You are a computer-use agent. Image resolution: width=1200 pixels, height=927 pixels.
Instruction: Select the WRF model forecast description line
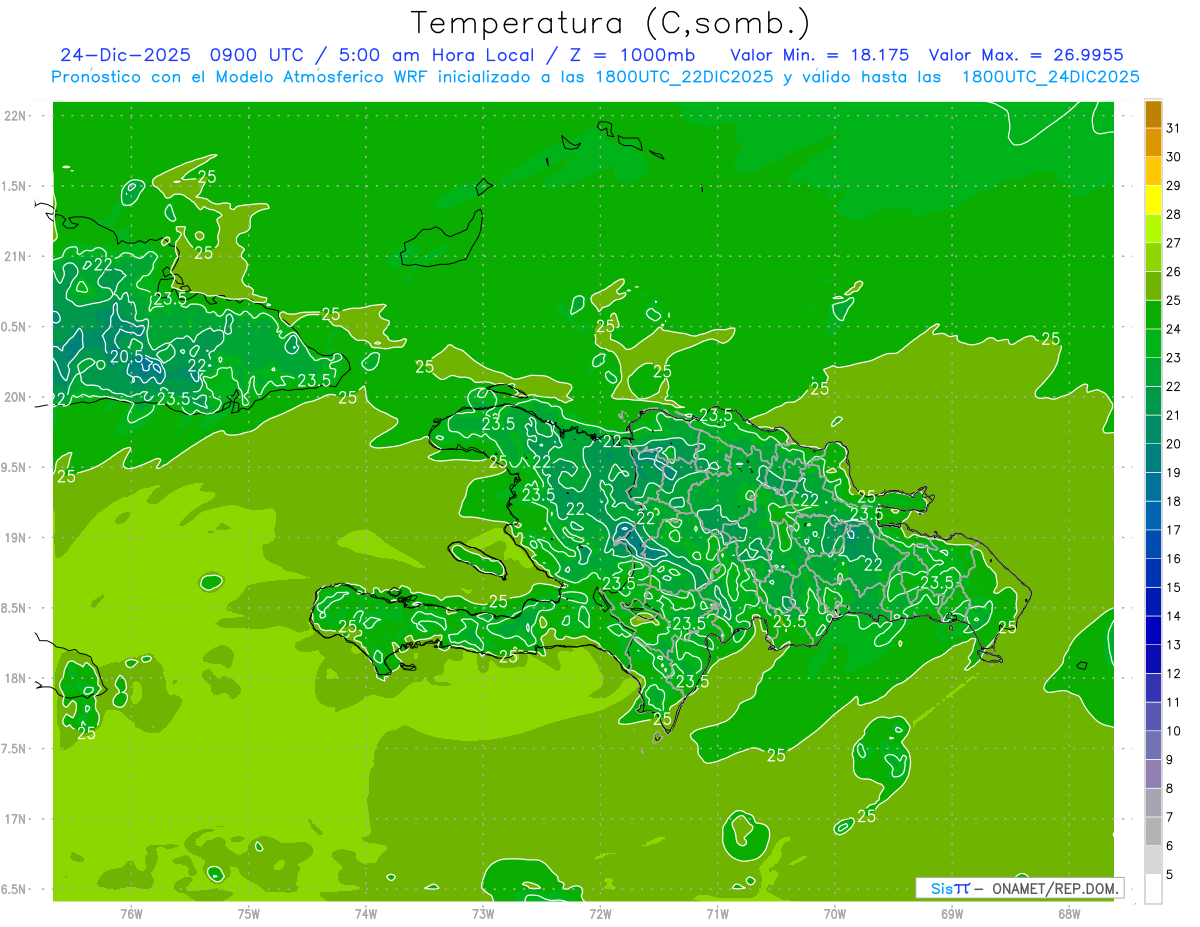click(x=595, y=77)
